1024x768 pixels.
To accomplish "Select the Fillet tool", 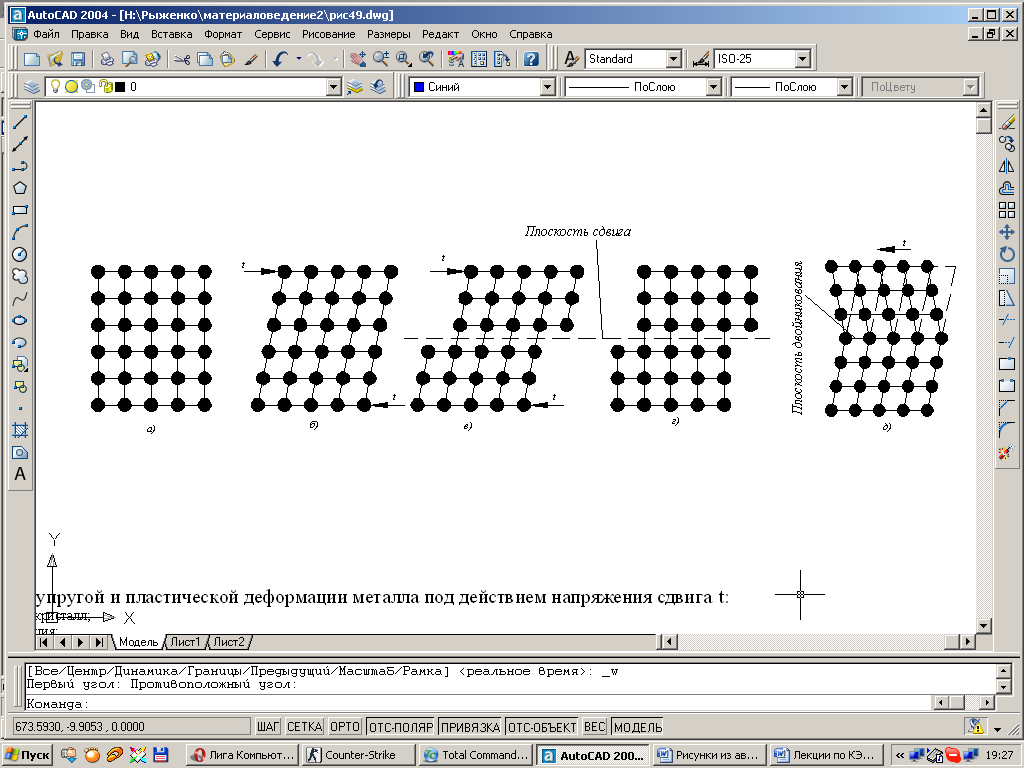I will click(1007, 430).
